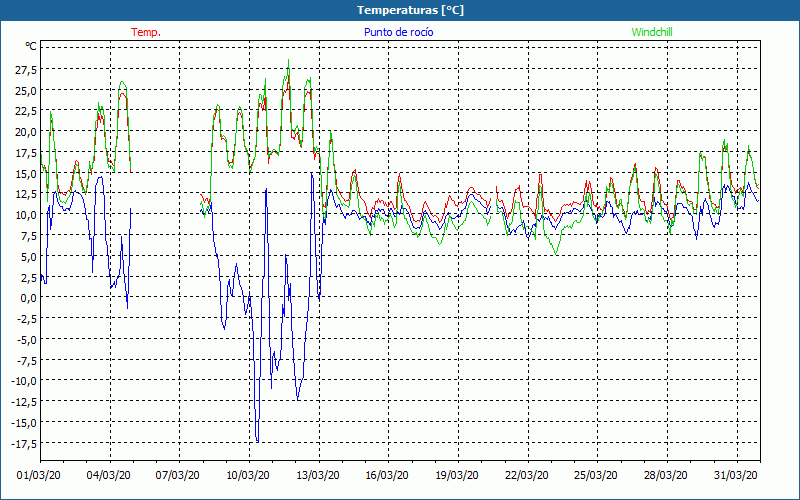The image size is (800, 500).
Task: Click the 13/03/20 date label
Action: 318,476
